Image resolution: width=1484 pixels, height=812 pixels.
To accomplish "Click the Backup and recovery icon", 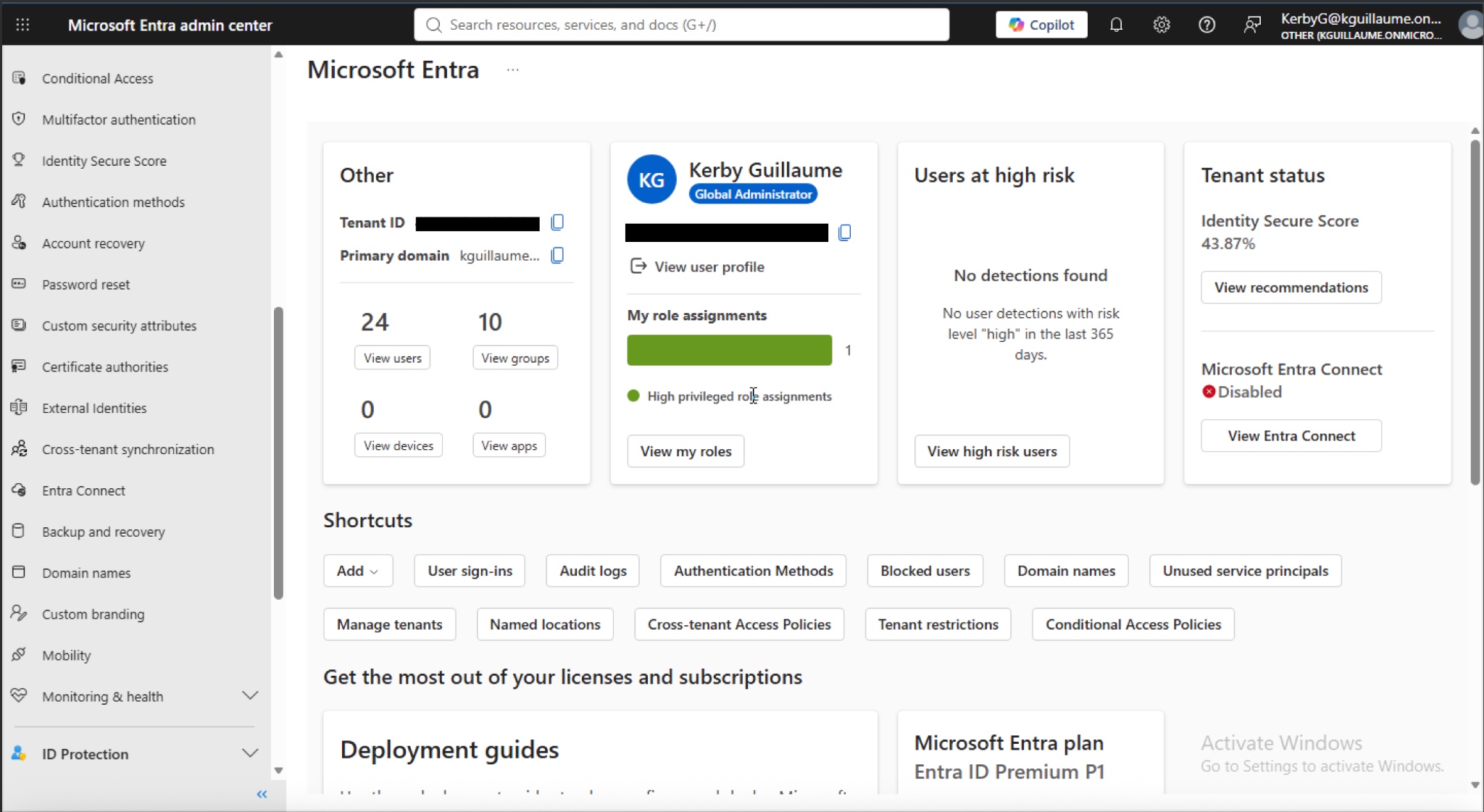I will [x=19, y=531].
